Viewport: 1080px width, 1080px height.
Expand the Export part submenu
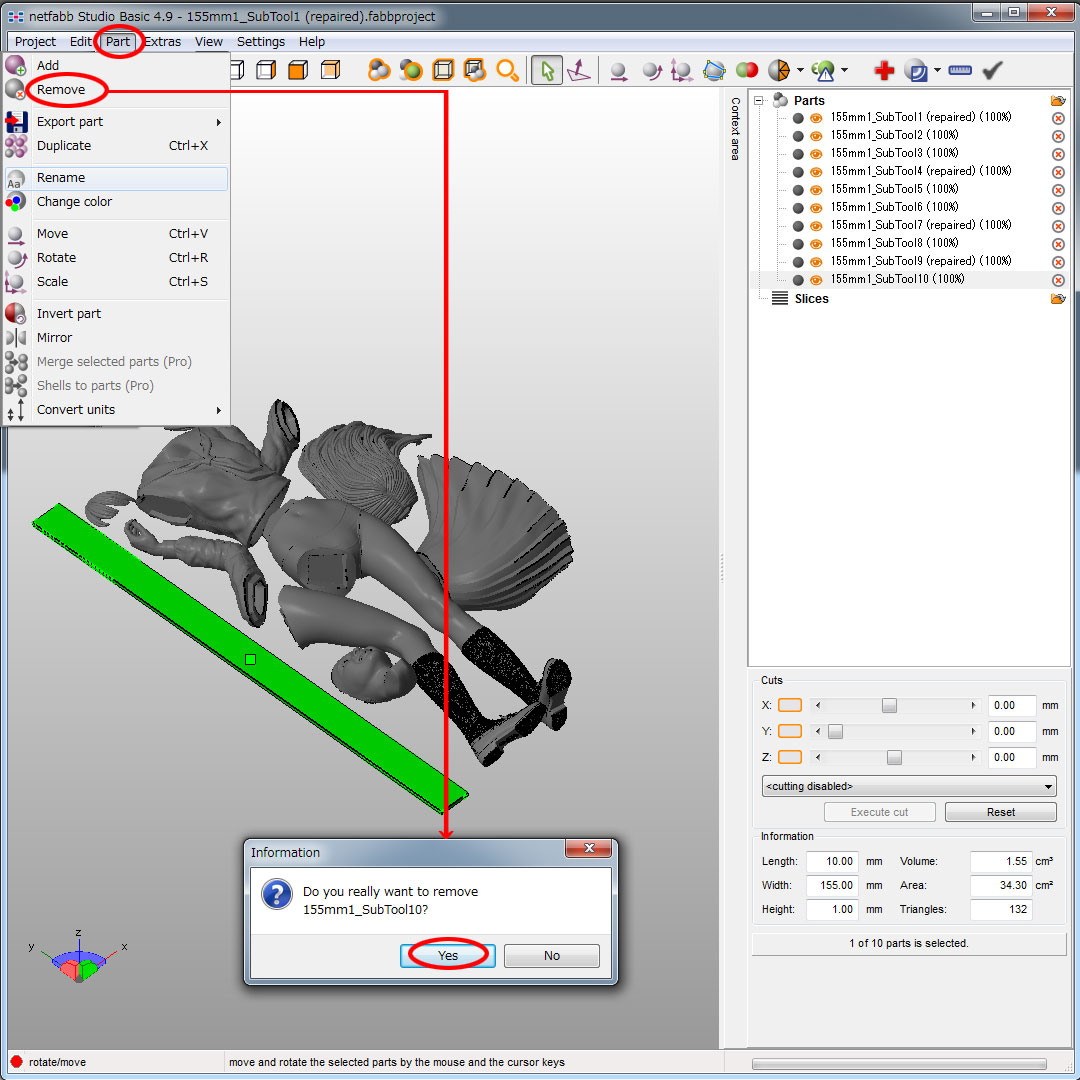point(116,122)
